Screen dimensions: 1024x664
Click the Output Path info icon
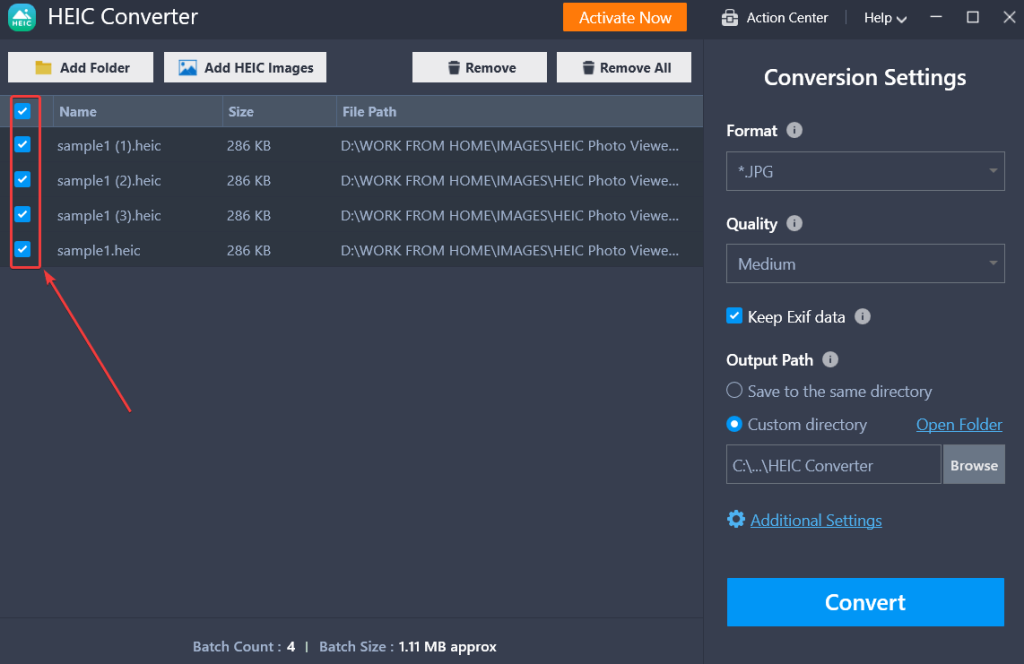click(x=830, y=360)
